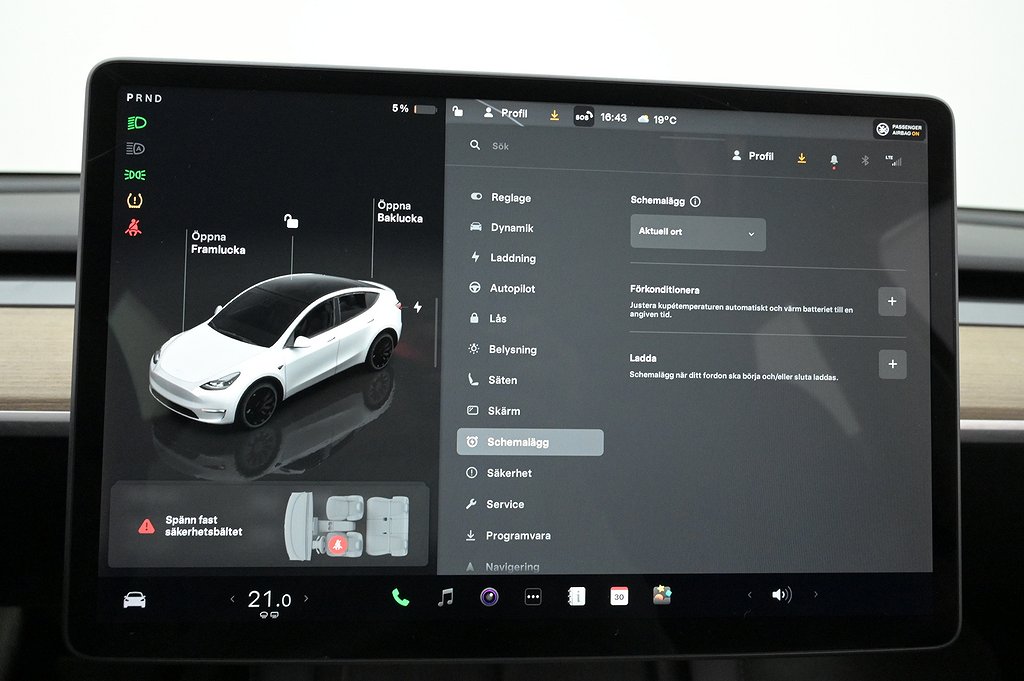Image resolution: width=1024 pixels, height=681 pixels.
Task: Expand the 'Aktuell ort' location dropdown
Action: pos(698,233)
